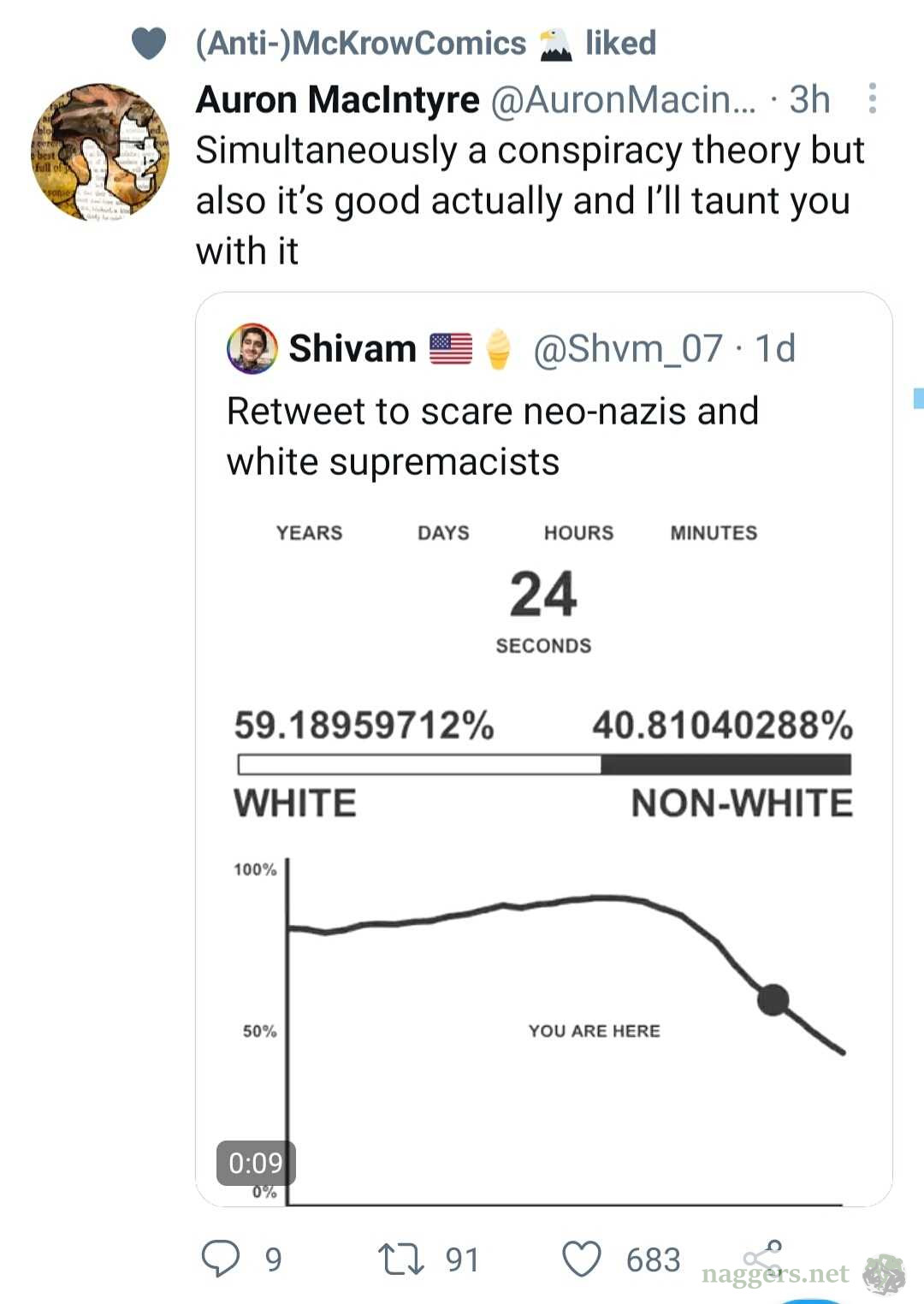Open the quoted tweet's 1d timestamp
The width and height of the screenshot is (924, 1304).
point(775,348)
